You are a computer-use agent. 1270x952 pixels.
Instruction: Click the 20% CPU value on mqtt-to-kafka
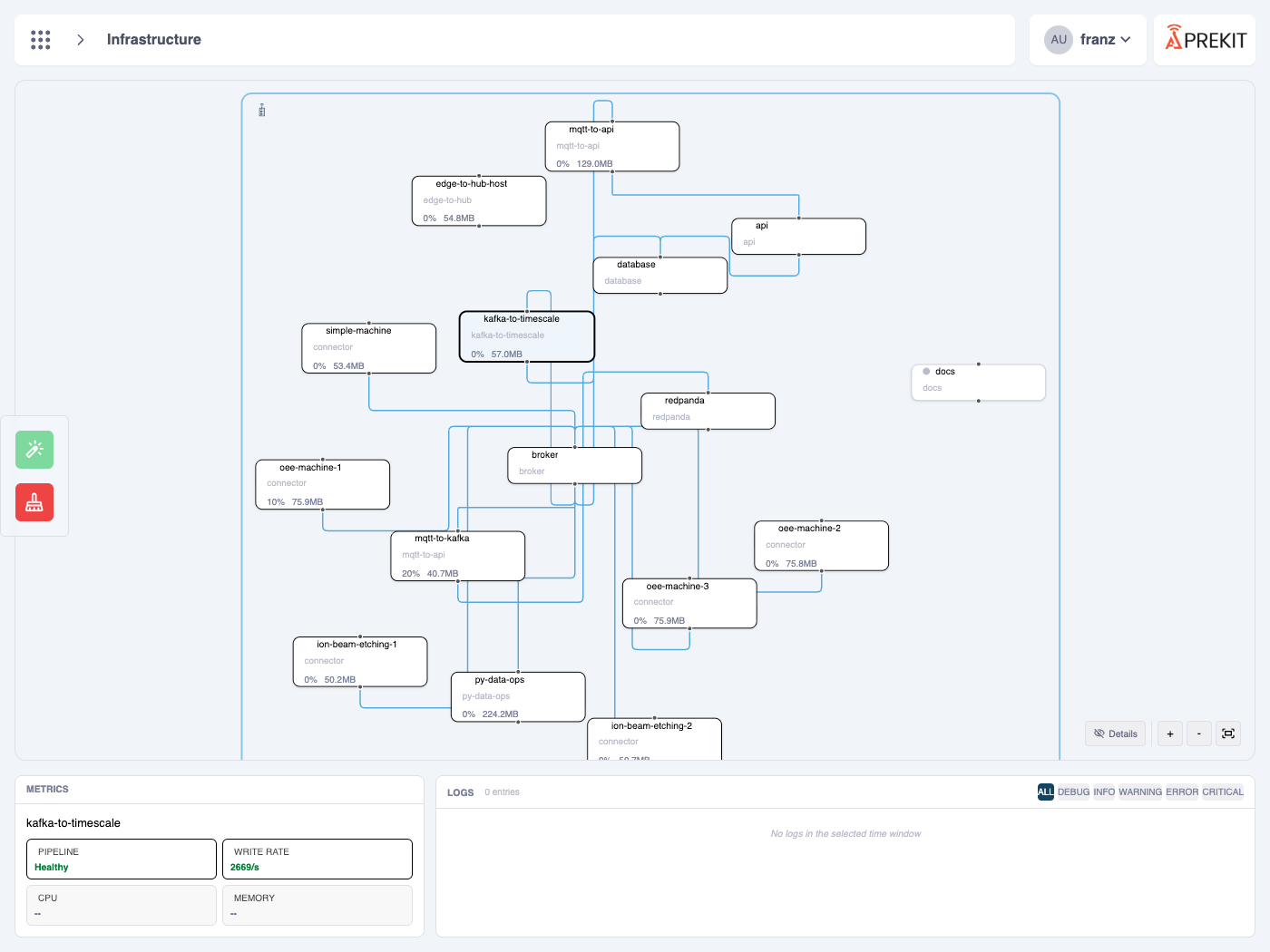(x=411, y=574)
